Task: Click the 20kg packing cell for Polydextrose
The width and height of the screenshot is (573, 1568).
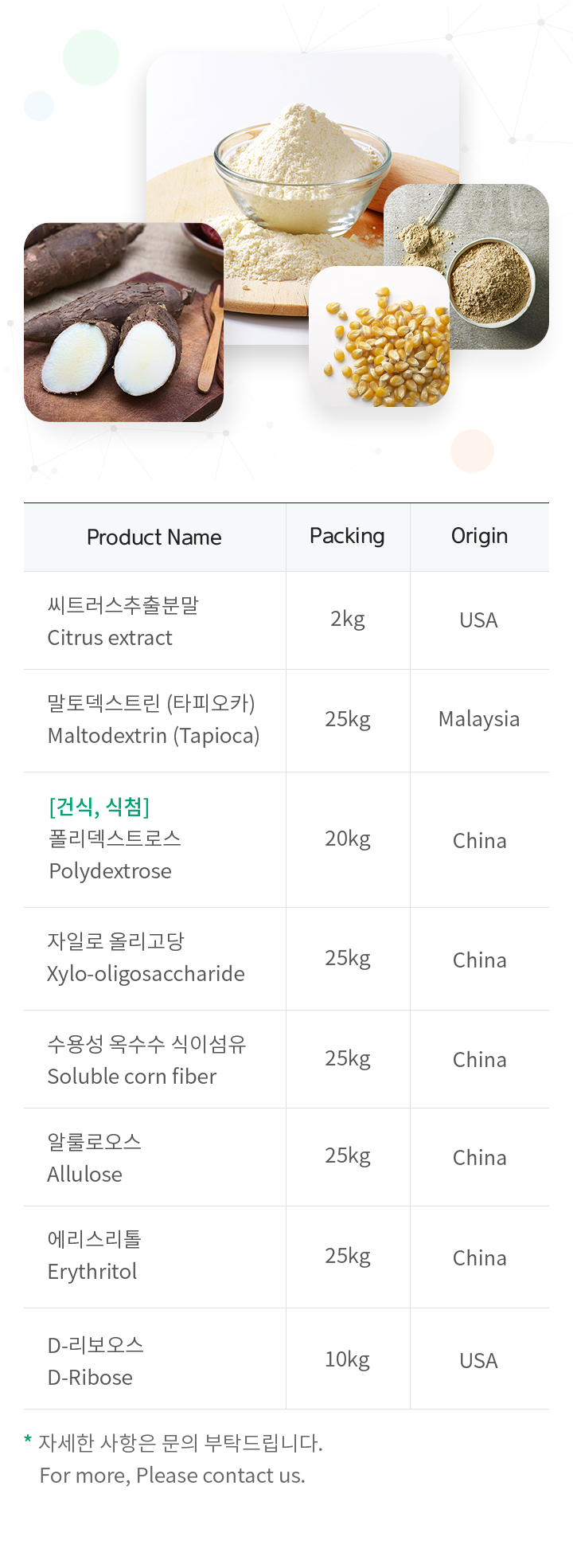Action: click(x=348, y=839)
